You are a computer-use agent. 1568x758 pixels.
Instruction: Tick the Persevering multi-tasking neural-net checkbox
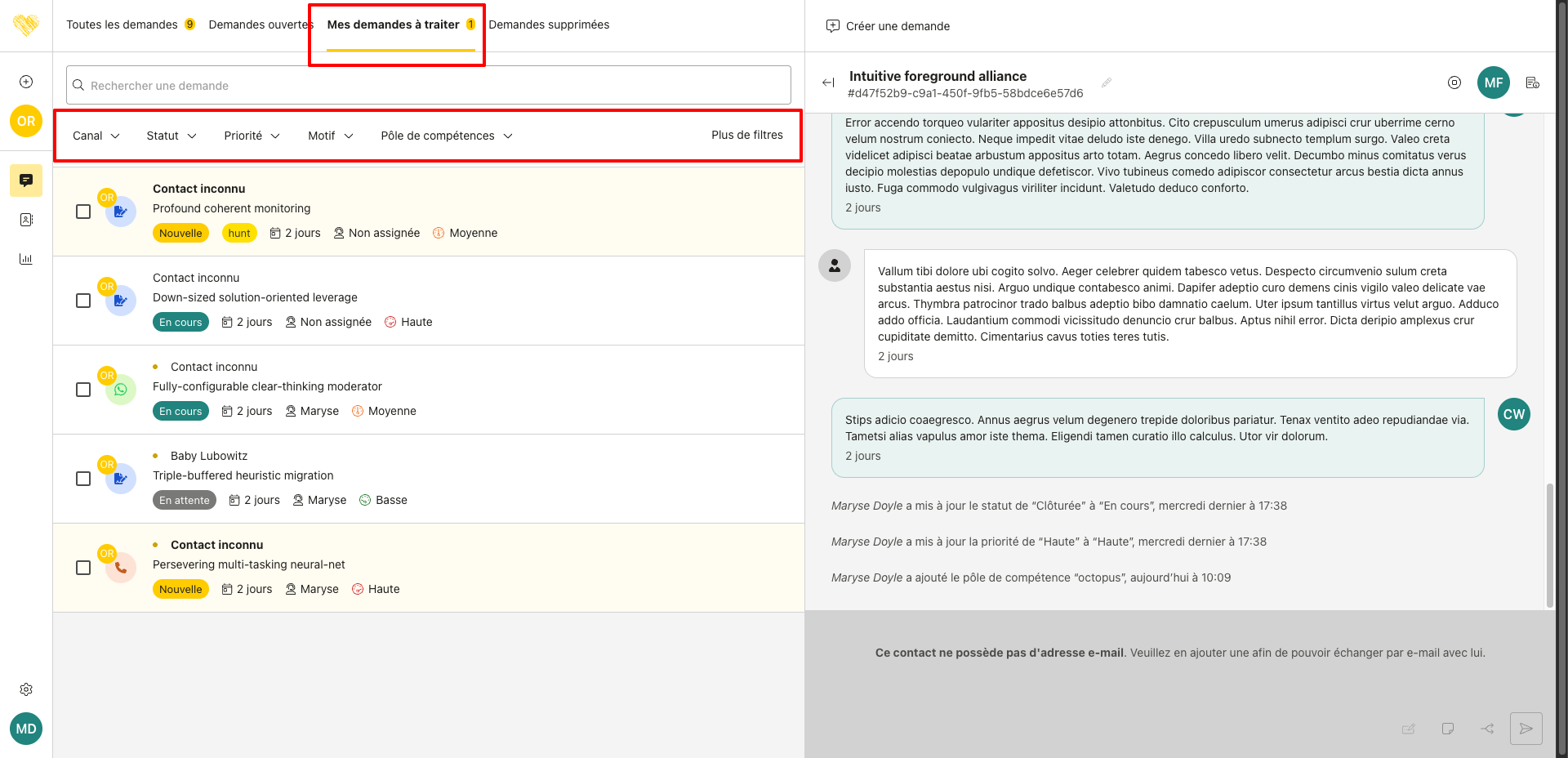pos(83,568)
